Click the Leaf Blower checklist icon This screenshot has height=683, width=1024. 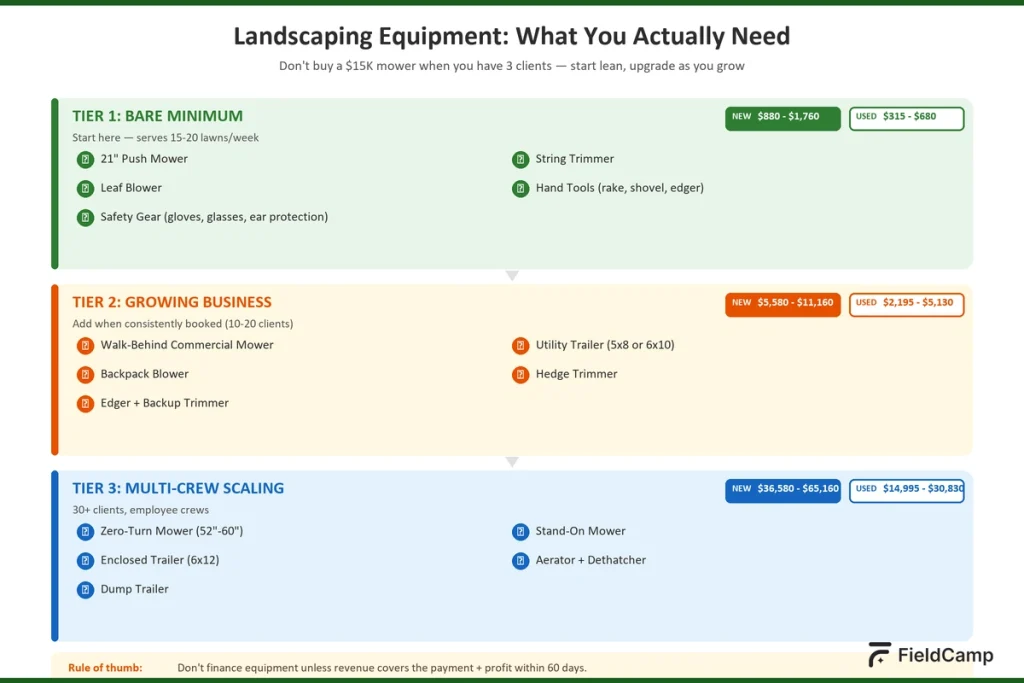pos(84,188)
